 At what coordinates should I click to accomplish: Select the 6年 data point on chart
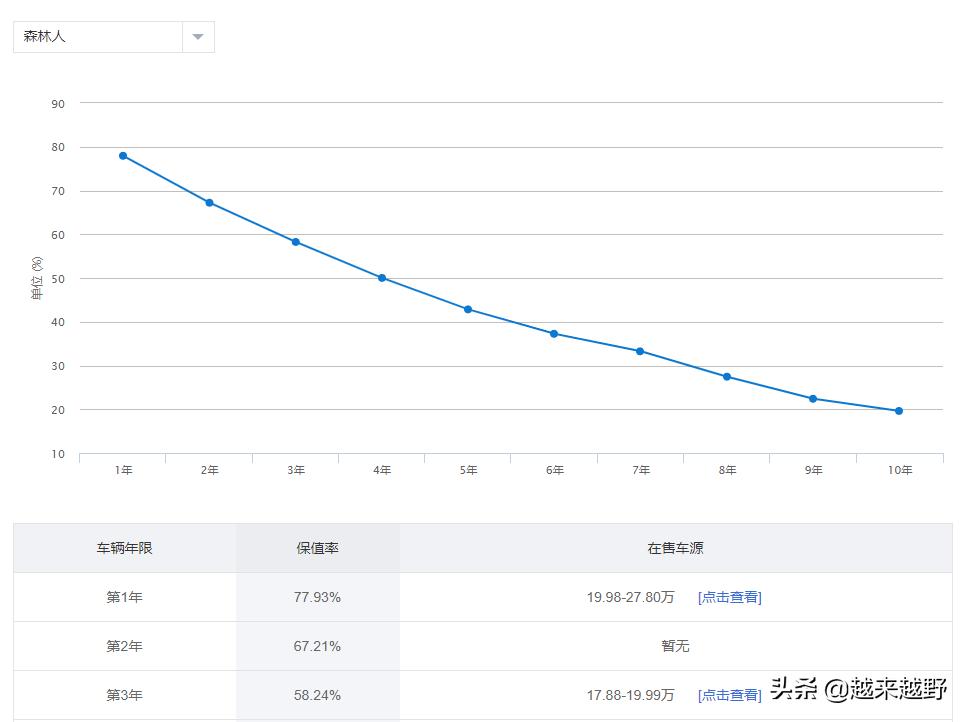(x=554, y=334)
